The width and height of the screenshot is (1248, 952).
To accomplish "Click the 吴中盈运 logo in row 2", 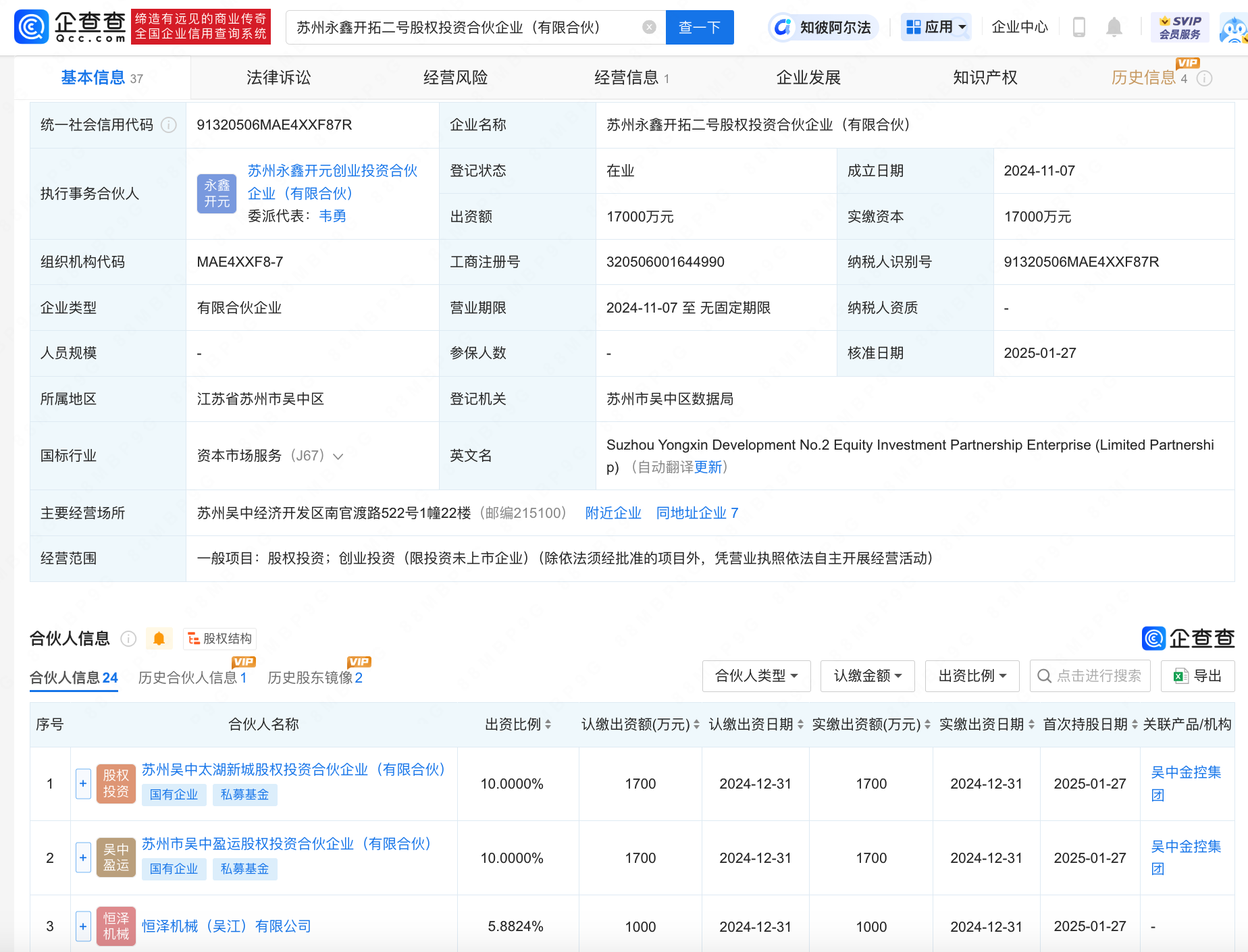I will tap(116, 857).
